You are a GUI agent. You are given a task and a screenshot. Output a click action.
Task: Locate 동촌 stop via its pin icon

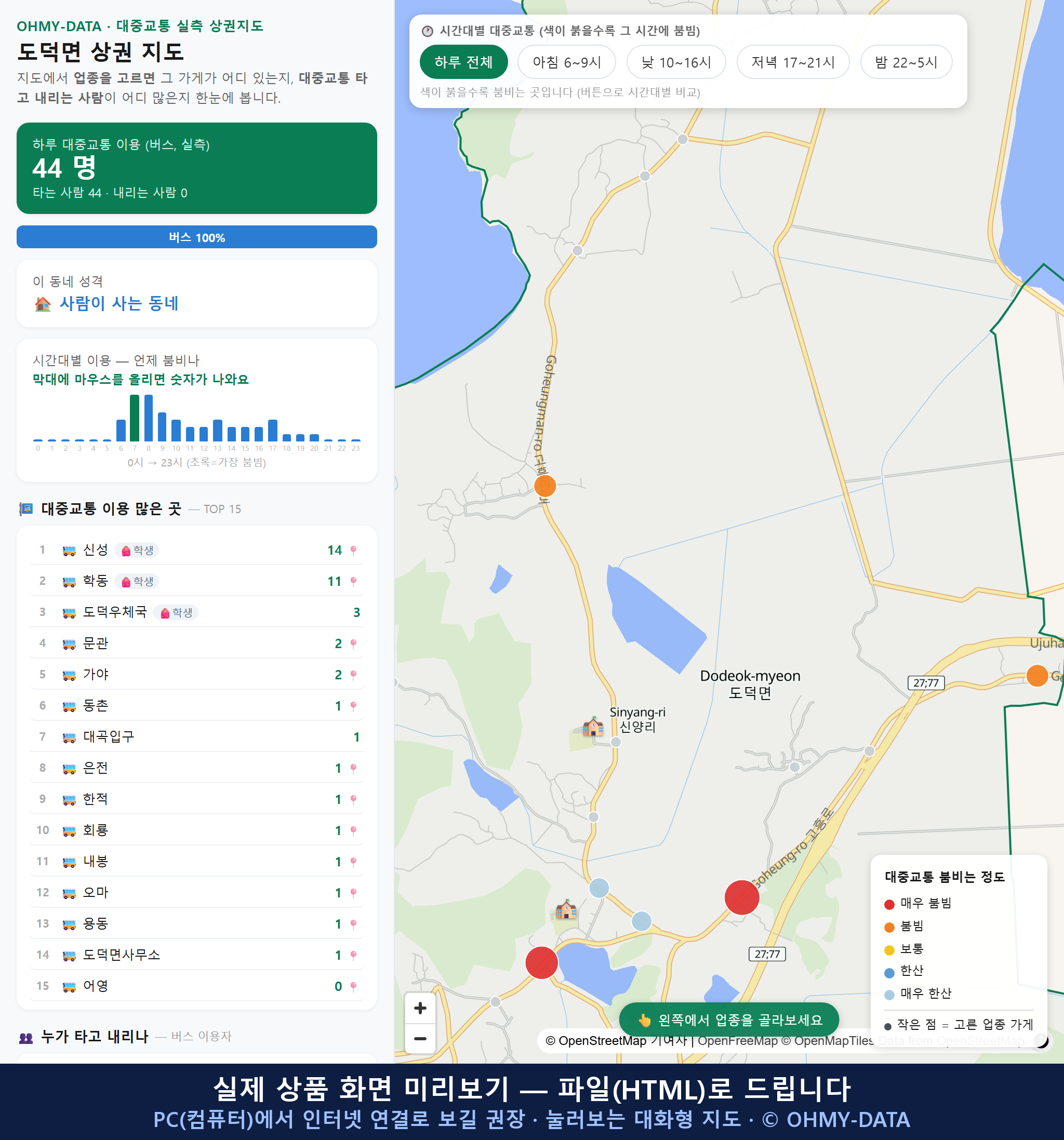[x=353, y=706]
